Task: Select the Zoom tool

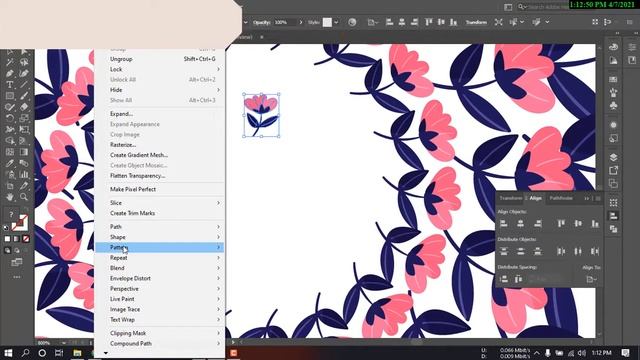Action: (24, 197)
